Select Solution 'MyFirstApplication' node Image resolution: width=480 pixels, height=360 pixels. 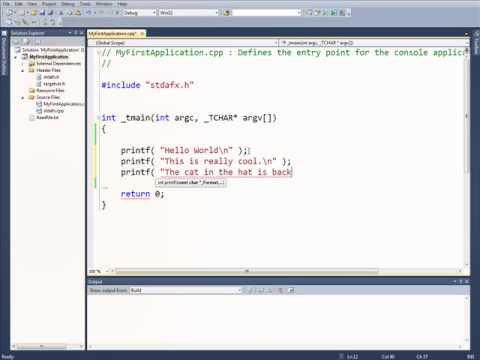pyautogui.click(x=50, y=50)
